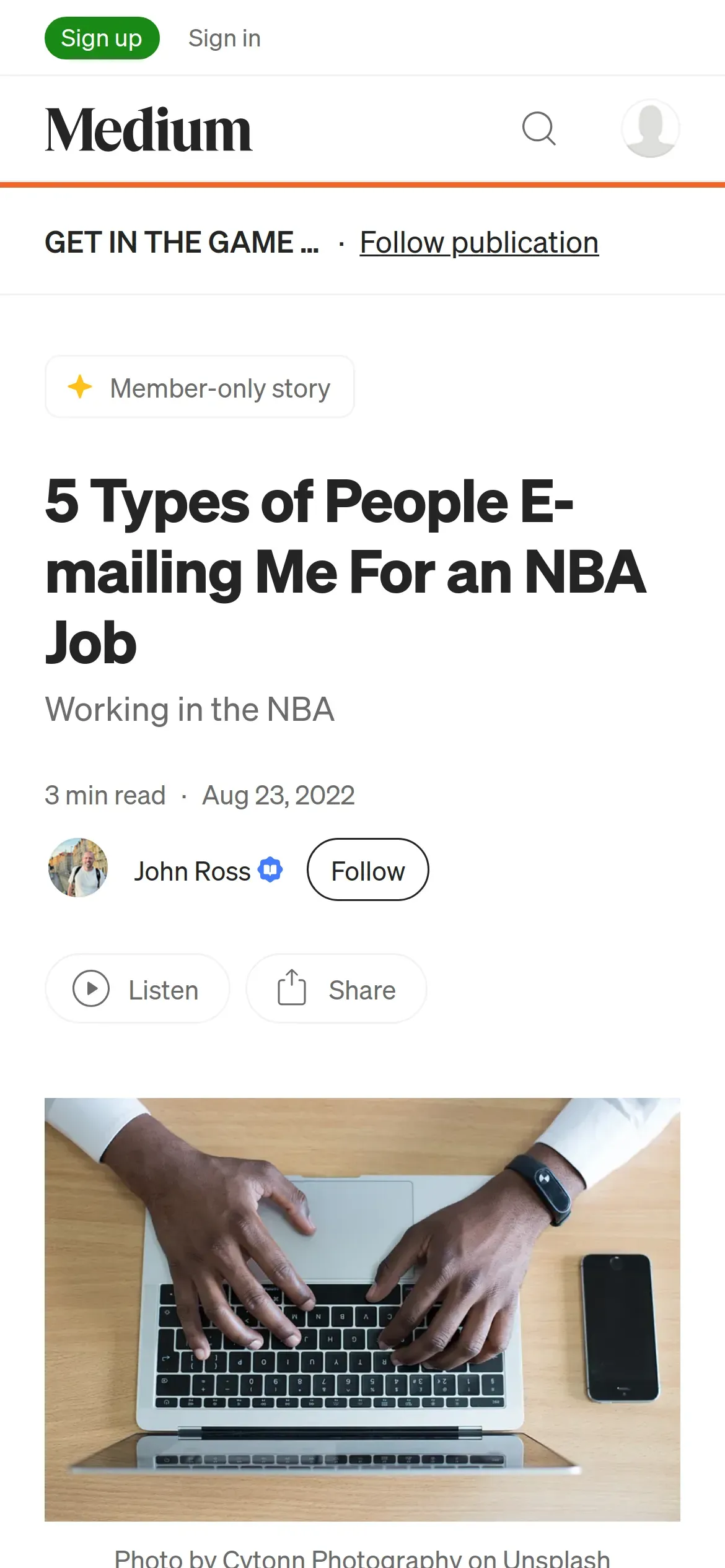
Task: Open search with the magnifying glass icon
Action: 538,129
